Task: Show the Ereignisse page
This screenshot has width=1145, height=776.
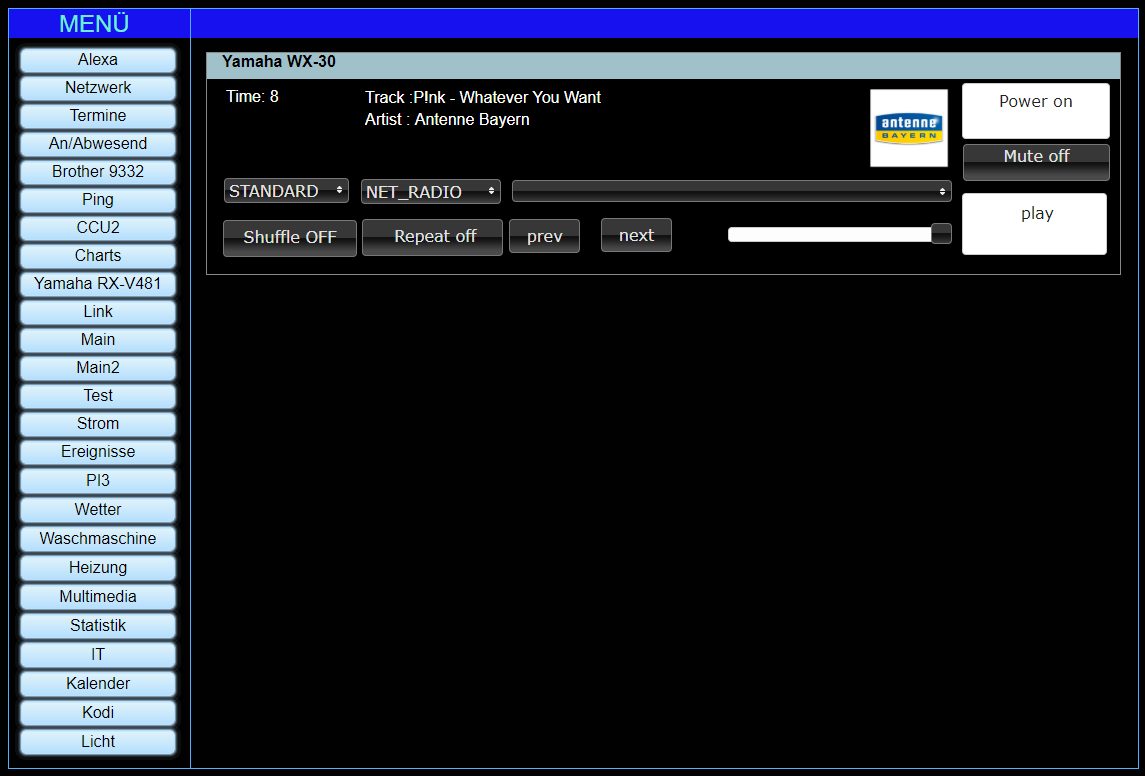Action: 98,452
